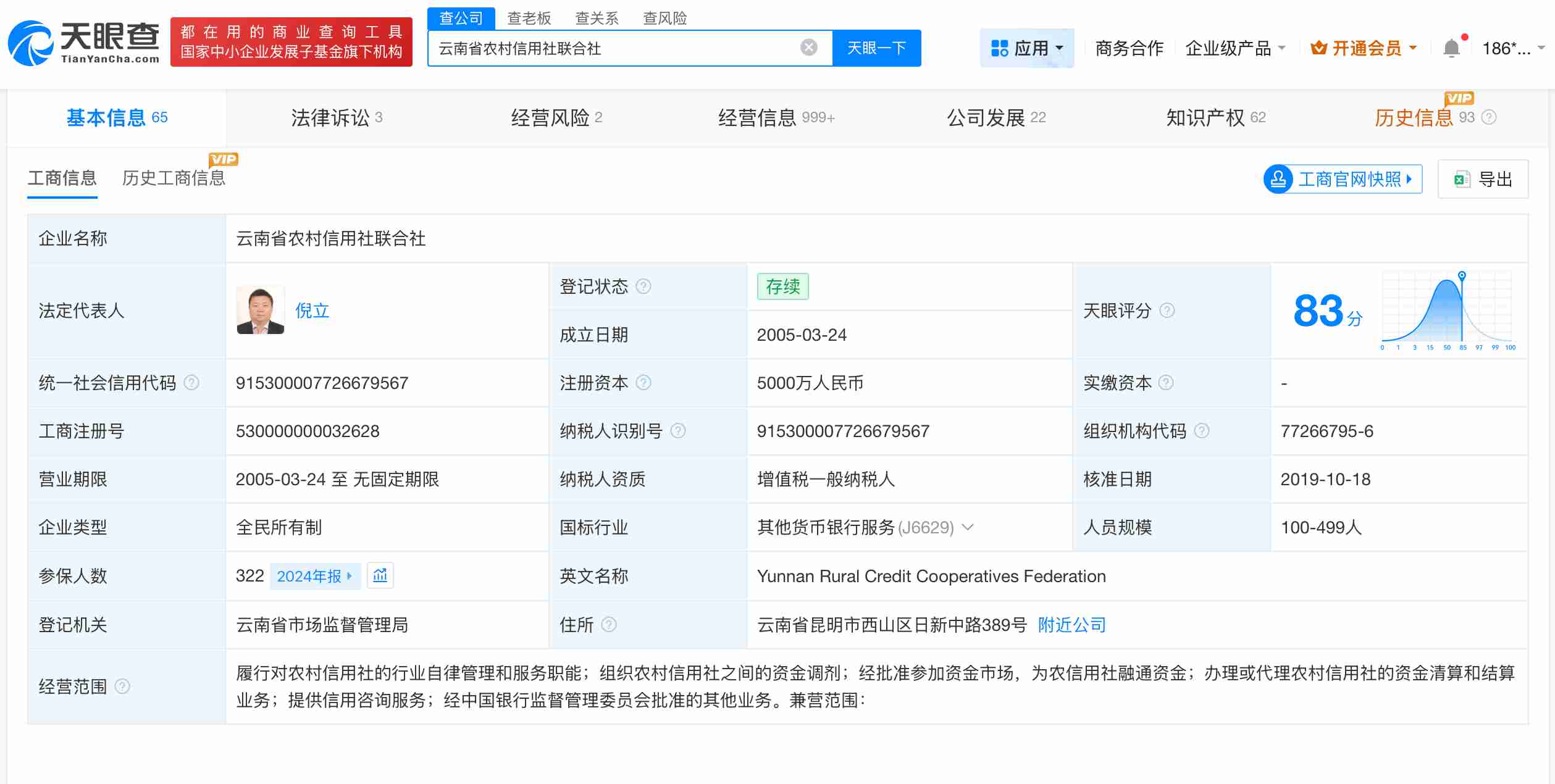Click the help icon next to 登记状态
The width and height of the screenshot is (1555, 784).
pyautogui.click(x=643, y=286)
